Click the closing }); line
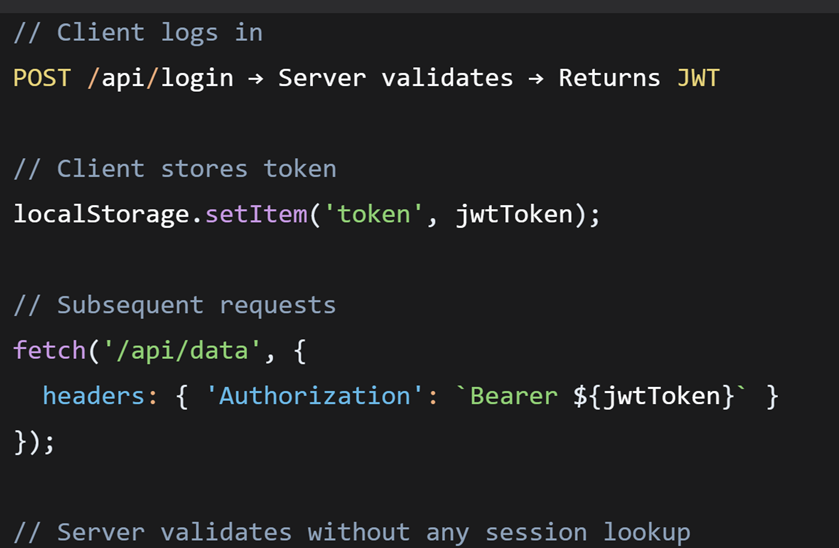This screenshot has width=839, height=548. pos(34,443)
